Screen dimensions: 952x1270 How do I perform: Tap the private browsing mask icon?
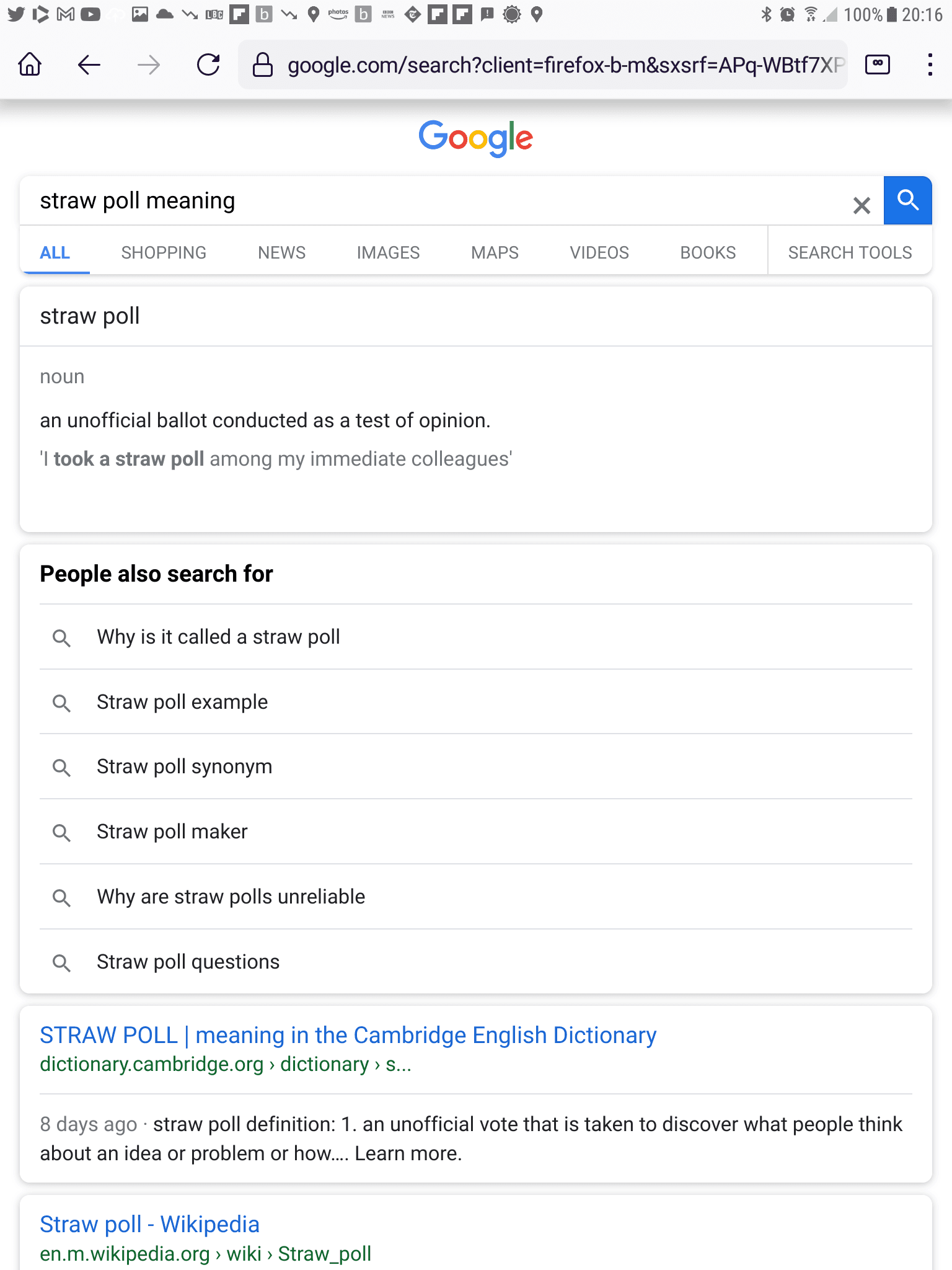coord(878,64)
